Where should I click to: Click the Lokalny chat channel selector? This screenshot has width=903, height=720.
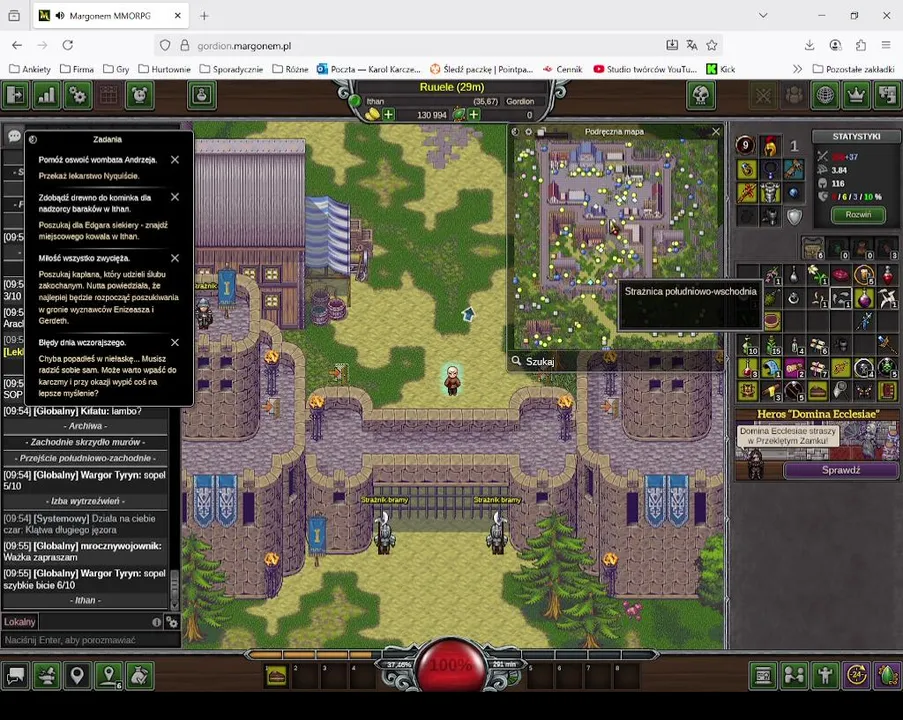[20, 622]
